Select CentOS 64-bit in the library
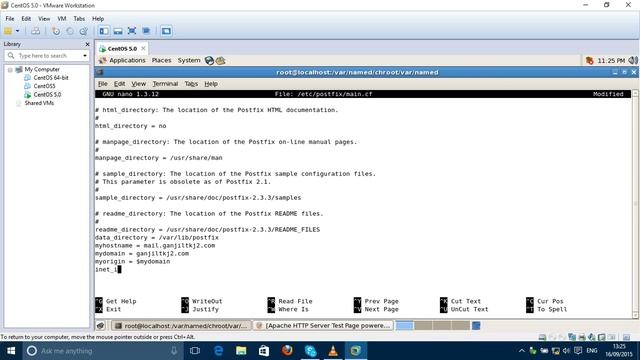 click(51, 78)
